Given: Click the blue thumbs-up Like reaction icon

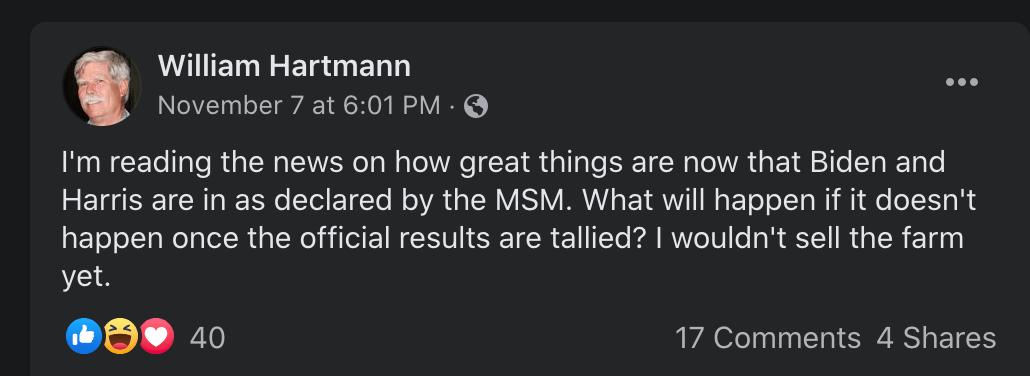Looking at the screenshot, I should (x=83, y=337).
